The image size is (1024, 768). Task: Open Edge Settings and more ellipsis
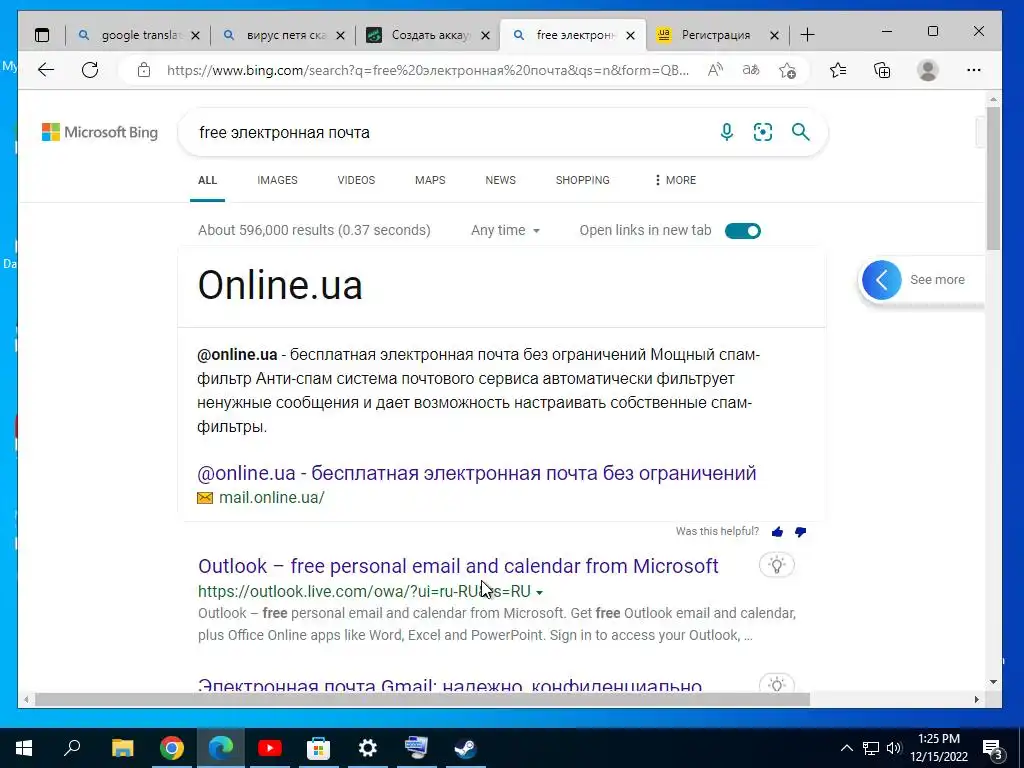click(974, 70)
